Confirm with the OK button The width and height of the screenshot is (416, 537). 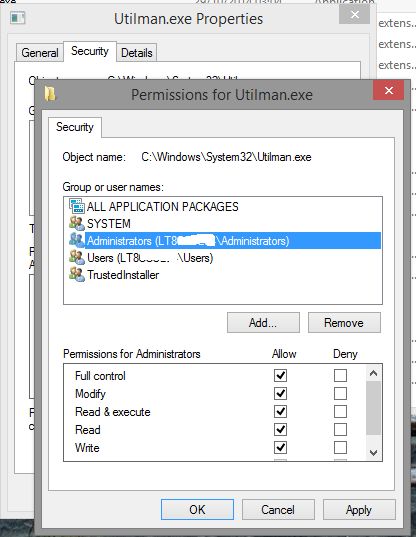point(198,510)
